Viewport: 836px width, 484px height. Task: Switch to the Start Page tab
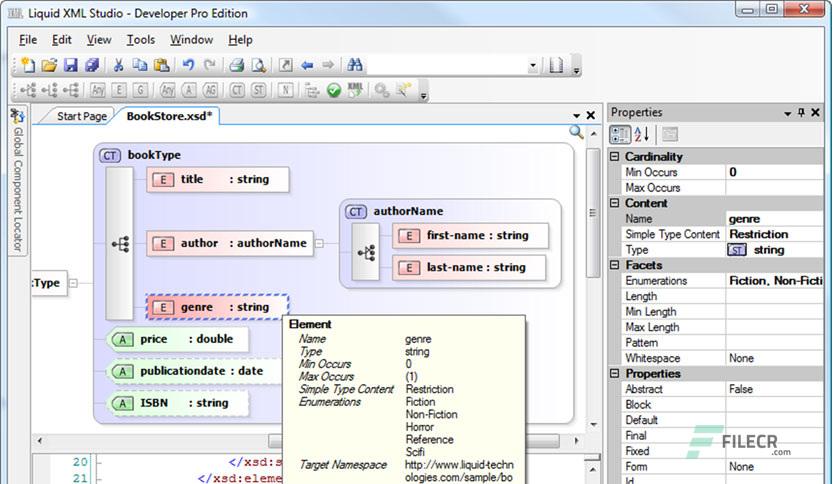(82, 116)
